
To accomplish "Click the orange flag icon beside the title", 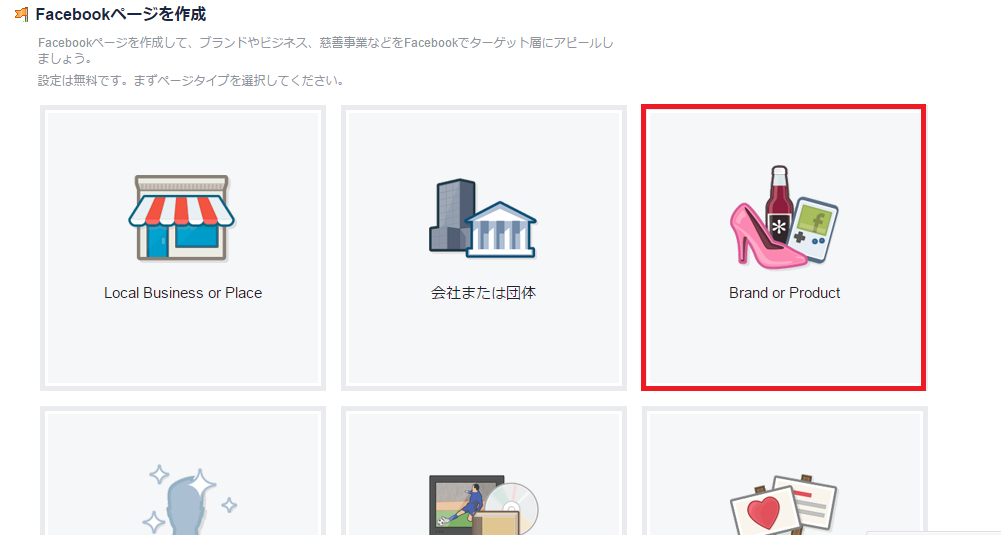I will point(22,14).
